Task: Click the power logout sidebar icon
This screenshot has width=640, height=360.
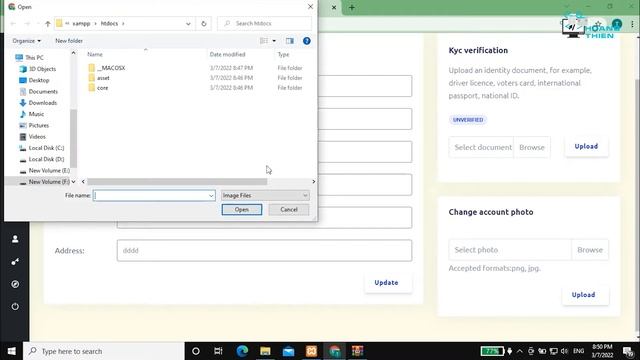Action: 15,307
